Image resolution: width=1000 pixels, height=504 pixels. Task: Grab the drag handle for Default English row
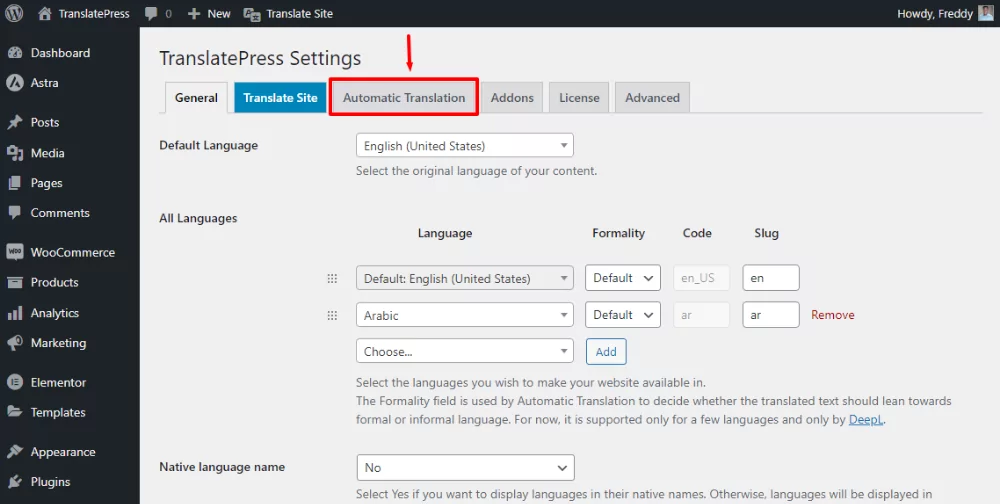[332, 278]
